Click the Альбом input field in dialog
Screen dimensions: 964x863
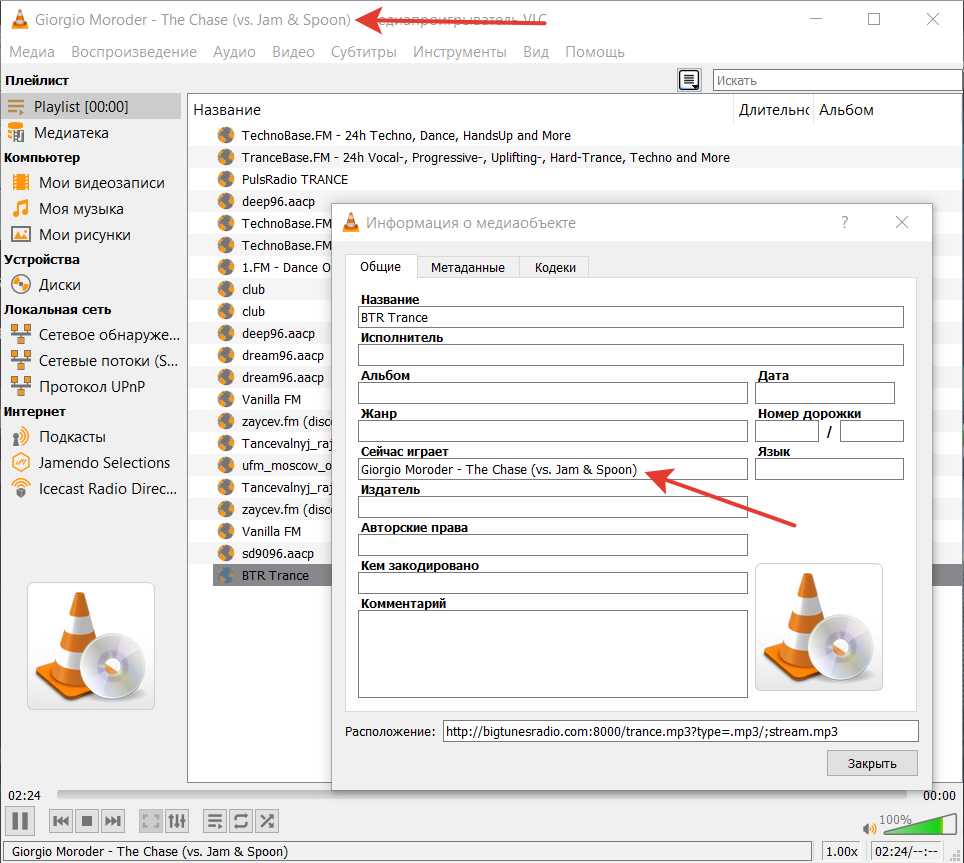click(553, 393)
